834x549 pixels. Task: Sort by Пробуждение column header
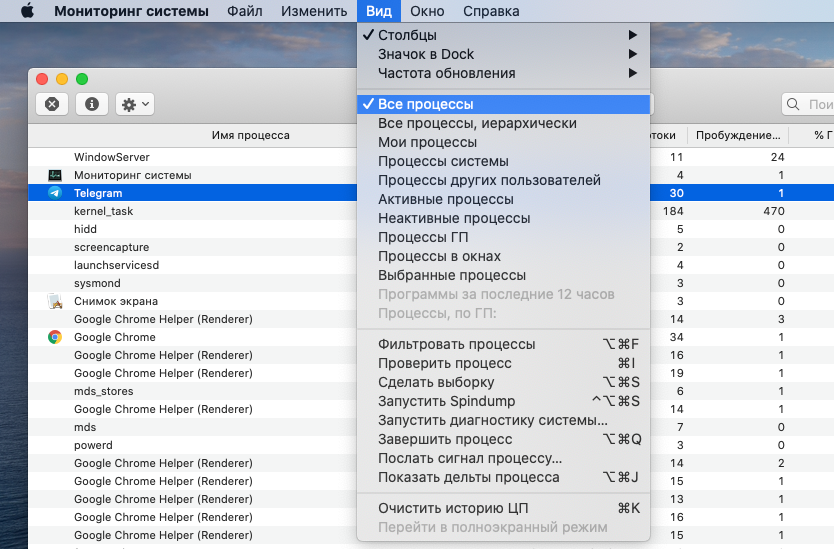click(738, 135)
